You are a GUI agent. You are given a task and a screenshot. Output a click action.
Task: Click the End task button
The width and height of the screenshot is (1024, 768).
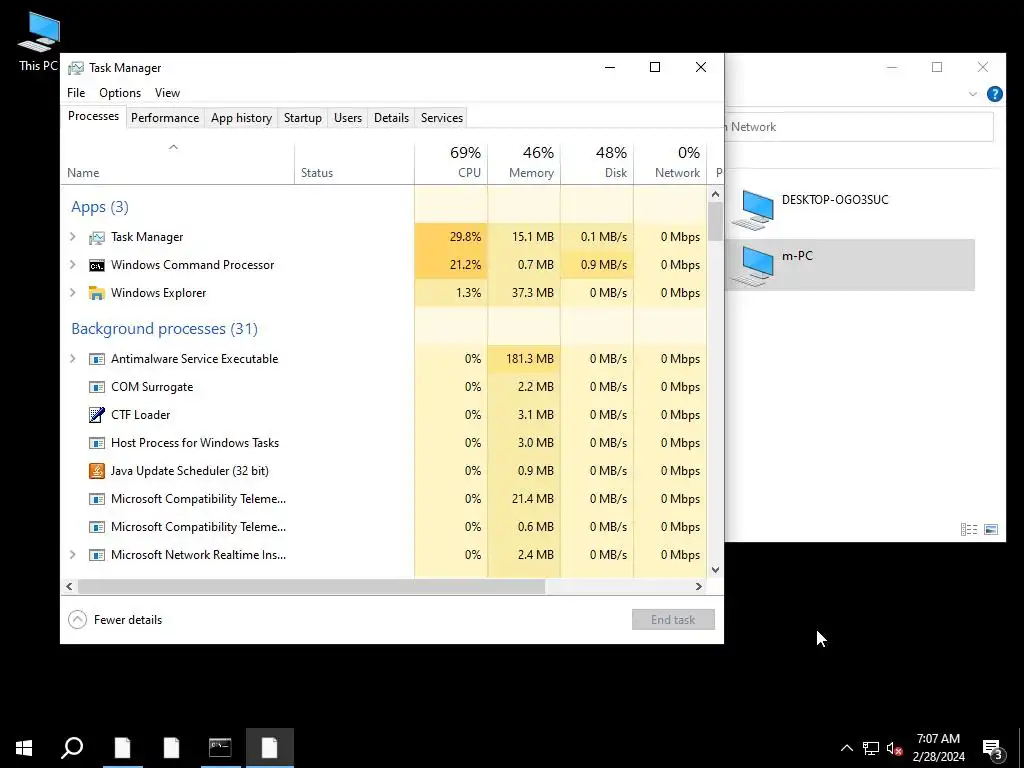pos(673,620)
